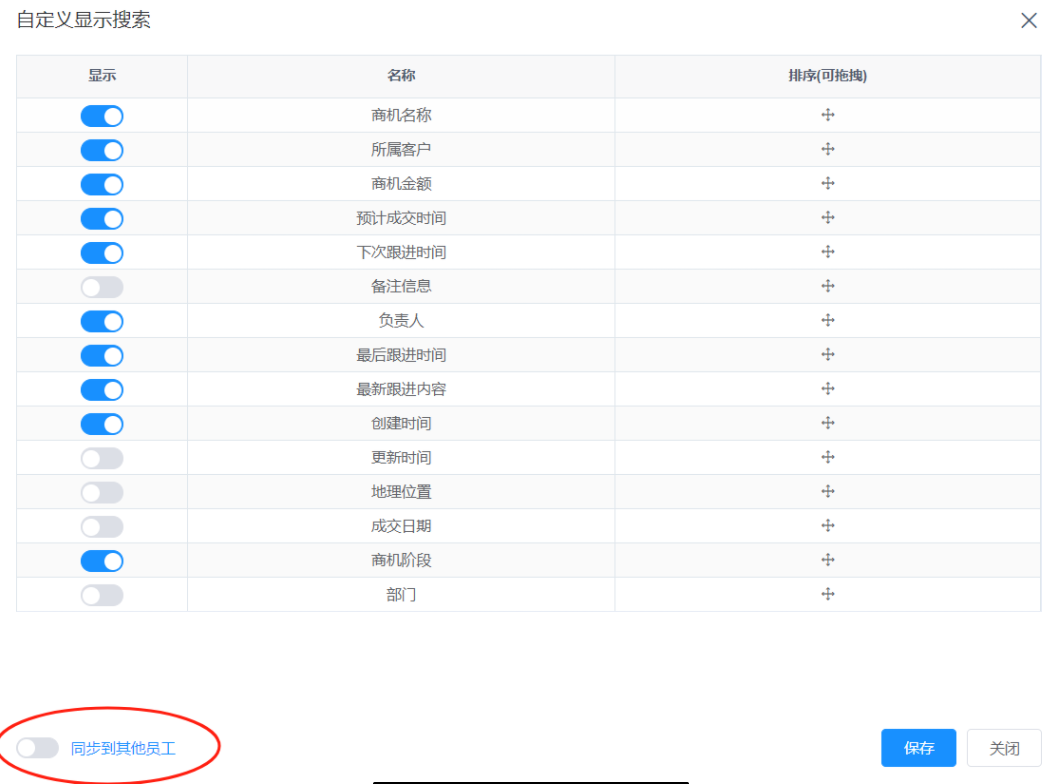
Task: Click the drag handle beside 负责人
Action: [x=828, y=321]
